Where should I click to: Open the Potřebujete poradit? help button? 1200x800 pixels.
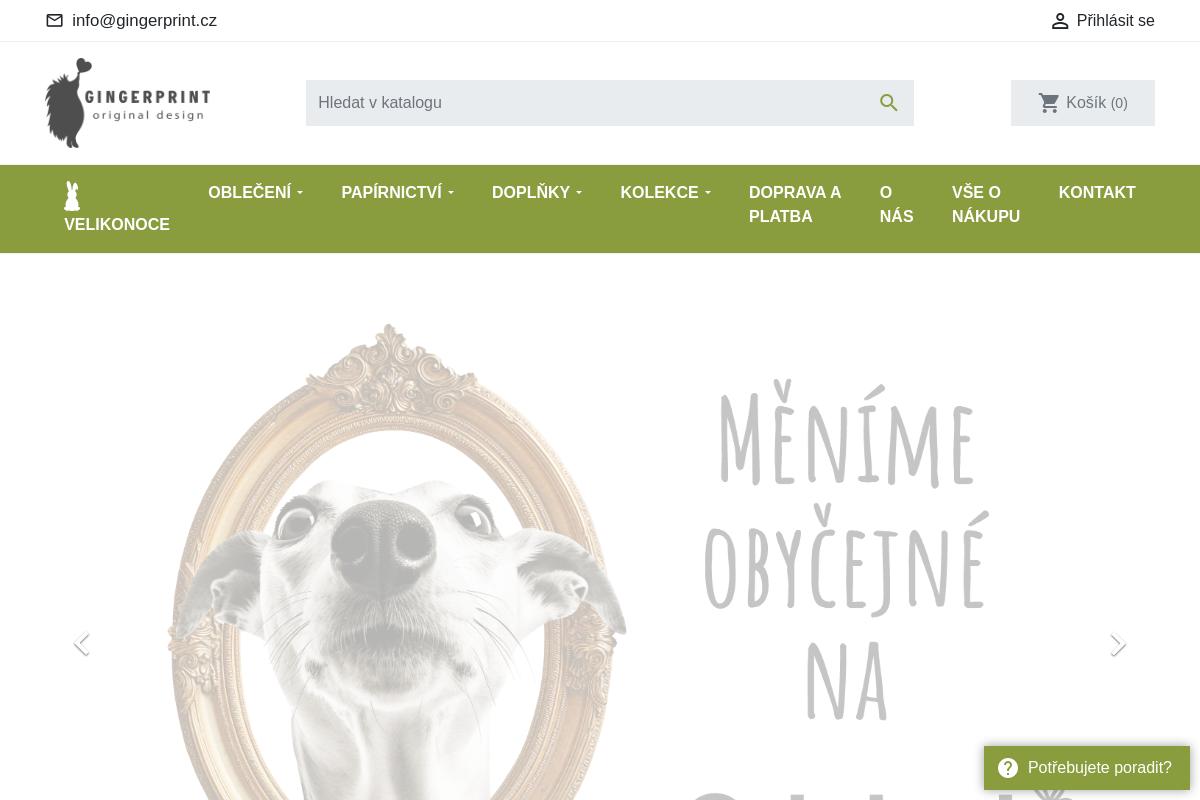coord(1087,768)
